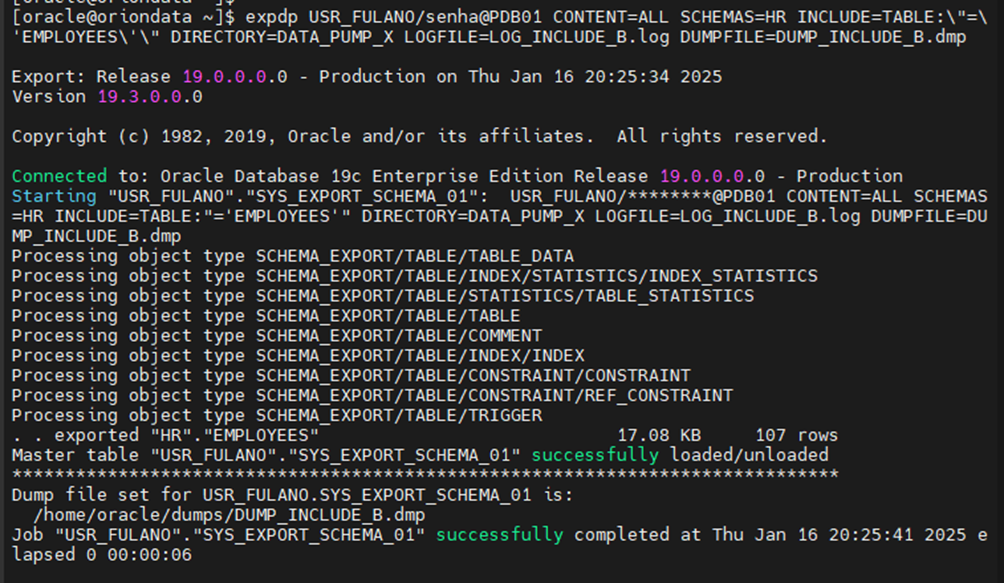Click the SCHEMA_EXPORT/TABLE/COMMENT line

[x=276, y=336]
